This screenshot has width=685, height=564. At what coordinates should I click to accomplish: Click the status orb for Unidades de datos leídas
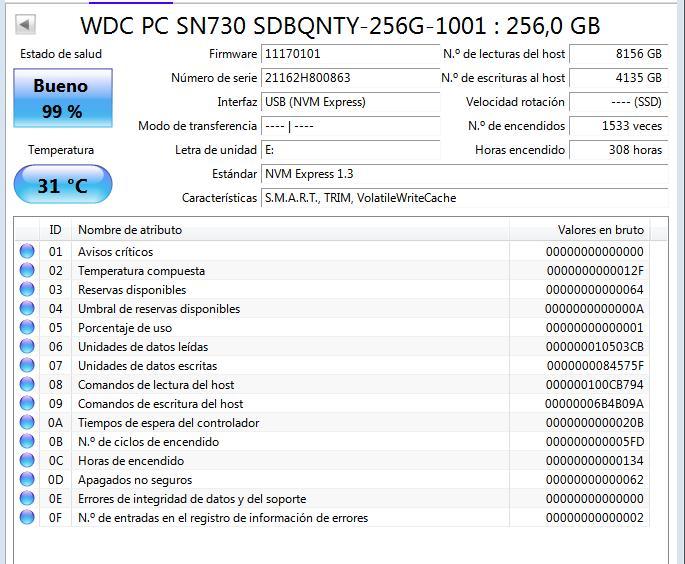27,346
